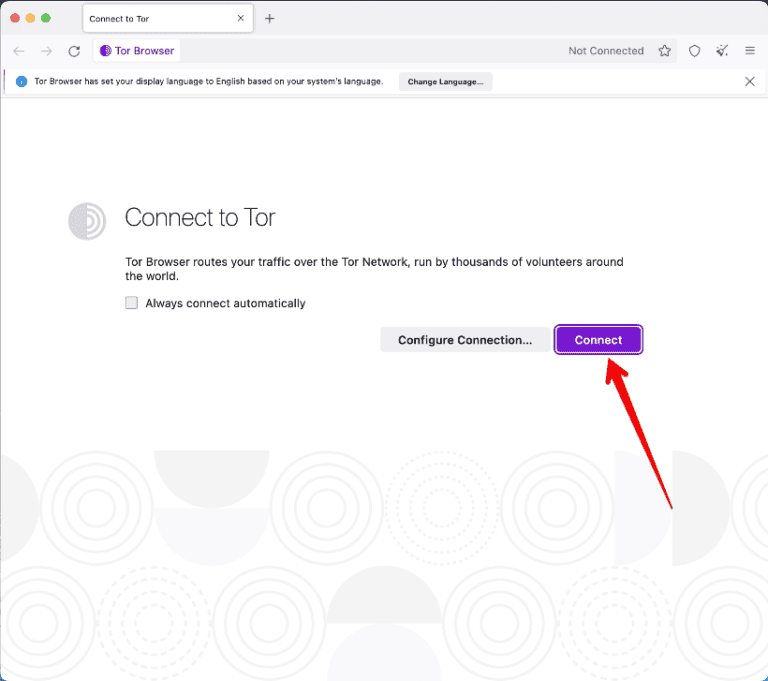The width and height of the screenshot is (768, 681).
Task: Click the Tor Browser address field
Action: 350,51
